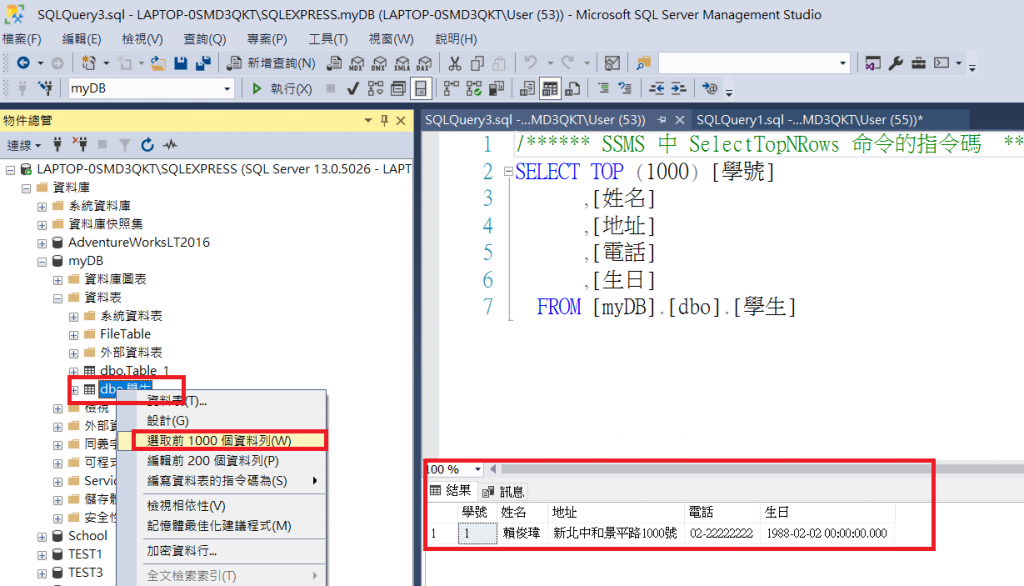Open the 檔案(F) menu

point(22,39)
